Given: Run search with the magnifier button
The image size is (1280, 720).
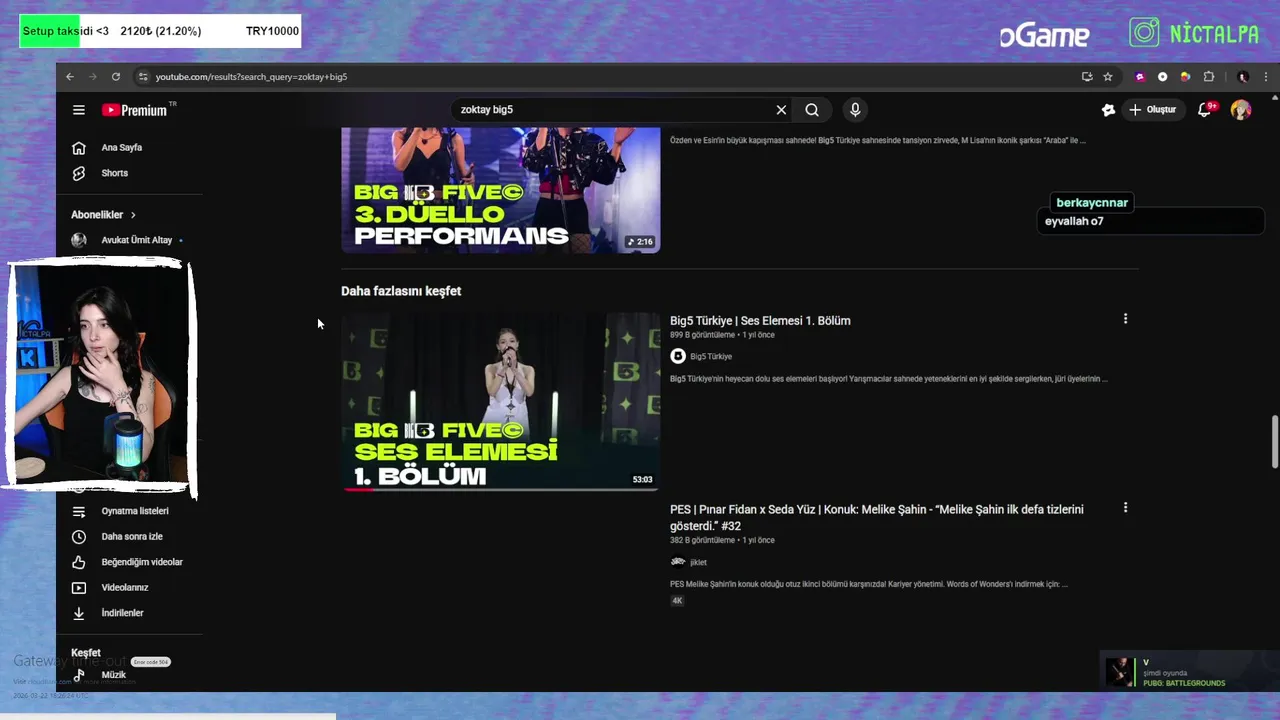Looking at the screenshot, I should point(812,110).
